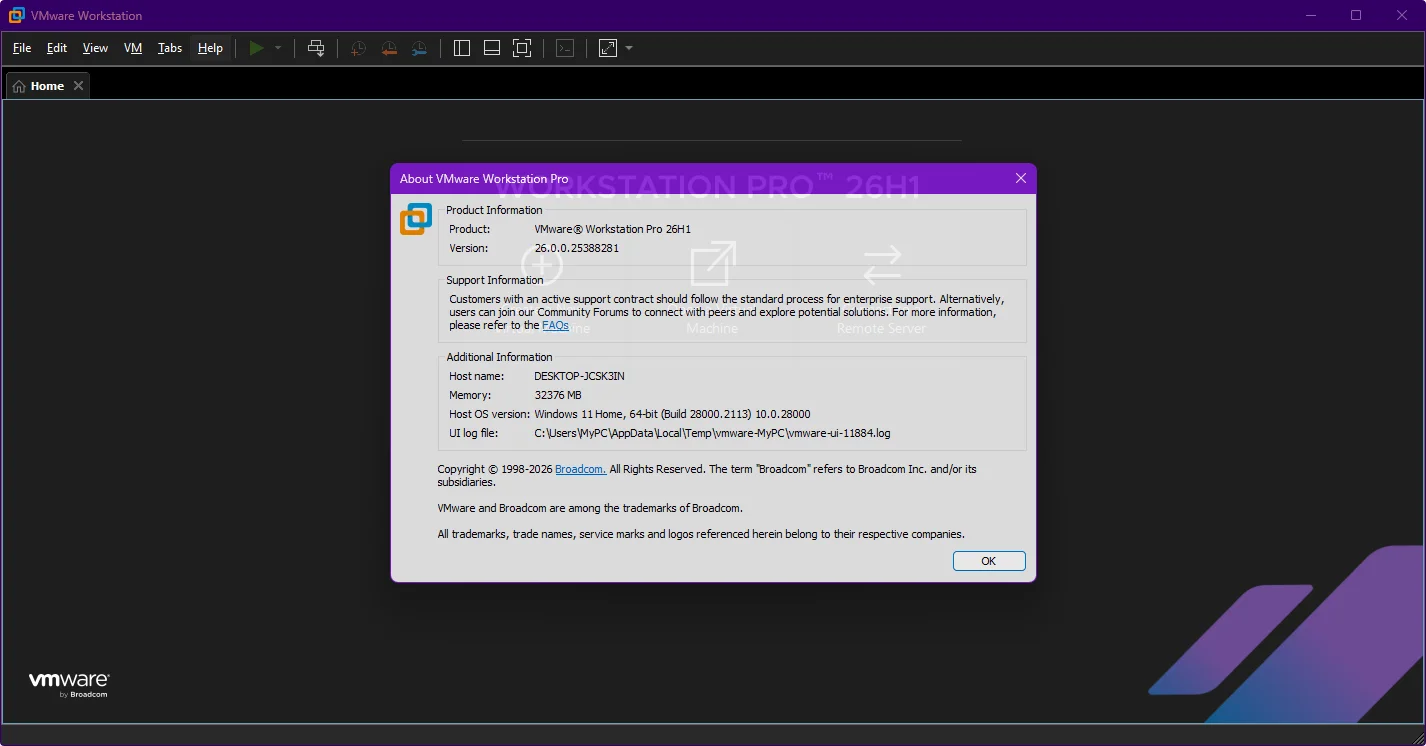The height and width of the screenshot is (746, 1426).
Task: Click the "Memory:" label
Action: click(x=469, y=395)
